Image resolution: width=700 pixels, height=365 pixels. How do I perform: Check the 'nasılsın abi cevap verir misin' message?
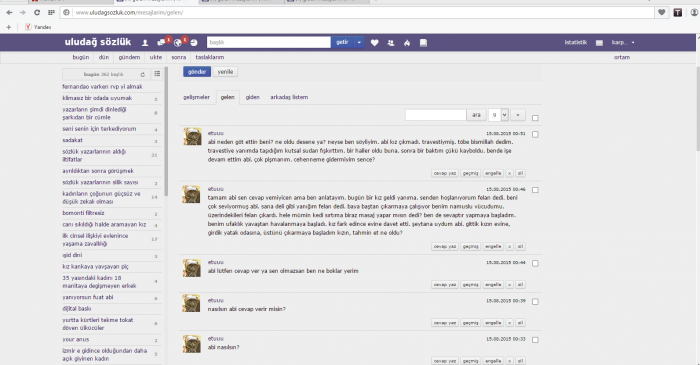535,302
